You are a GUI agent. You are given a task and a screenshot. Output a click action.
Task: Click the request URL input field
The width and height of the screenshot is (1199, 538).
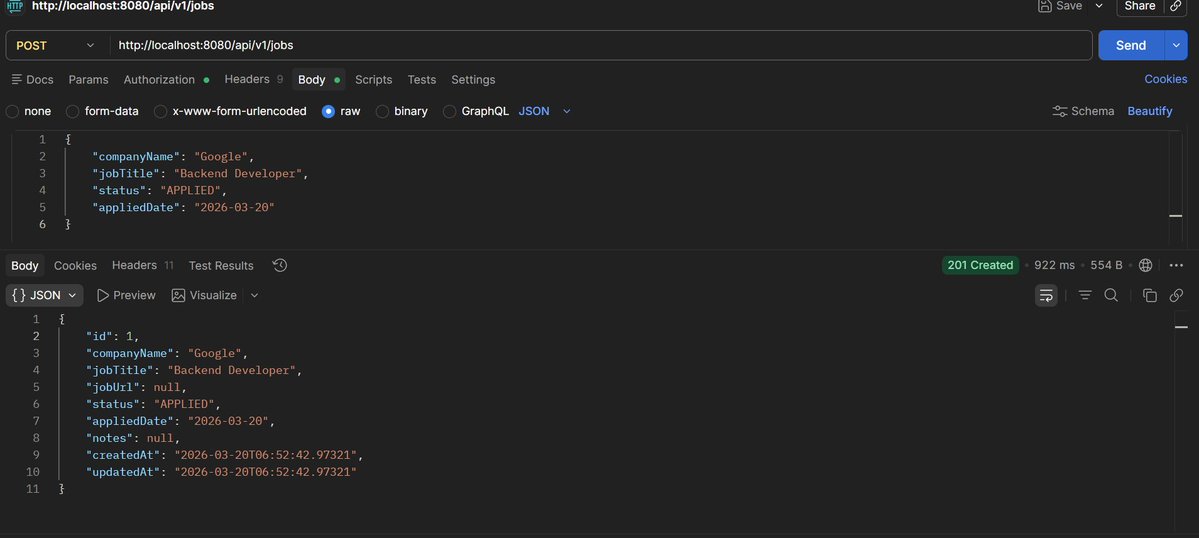pyautogui.click(x=601, y=45)
